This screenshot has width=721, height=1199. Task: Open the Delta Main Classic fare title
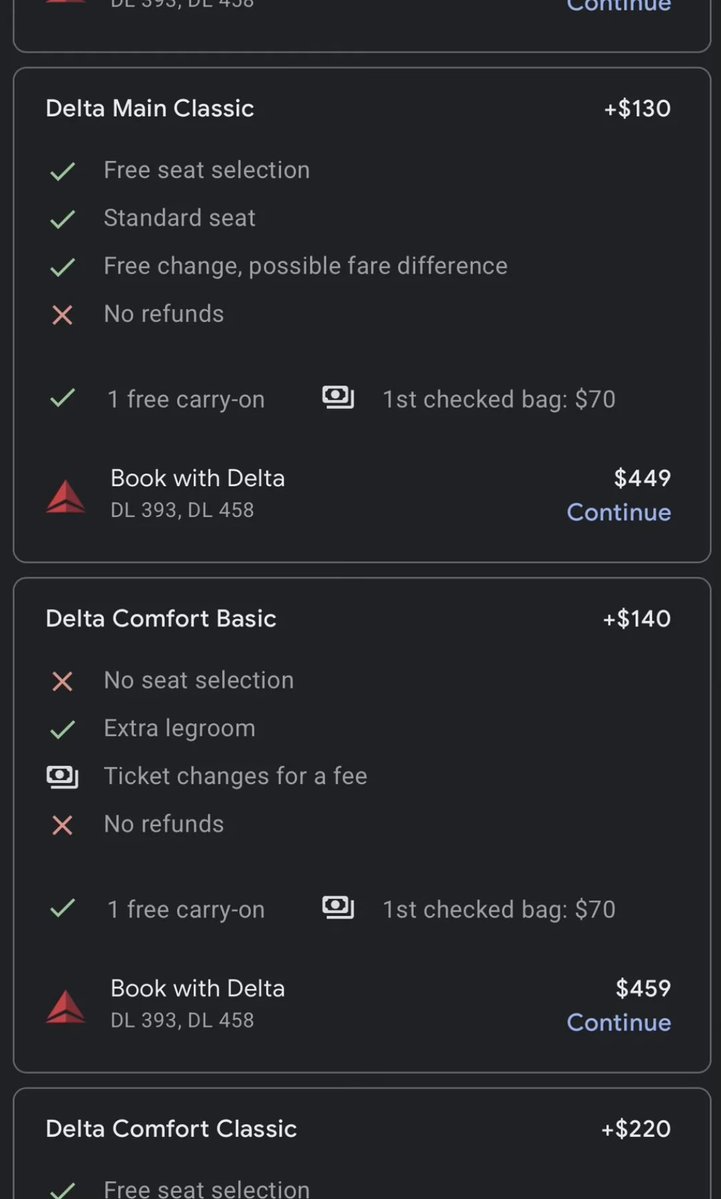(150, 109)
